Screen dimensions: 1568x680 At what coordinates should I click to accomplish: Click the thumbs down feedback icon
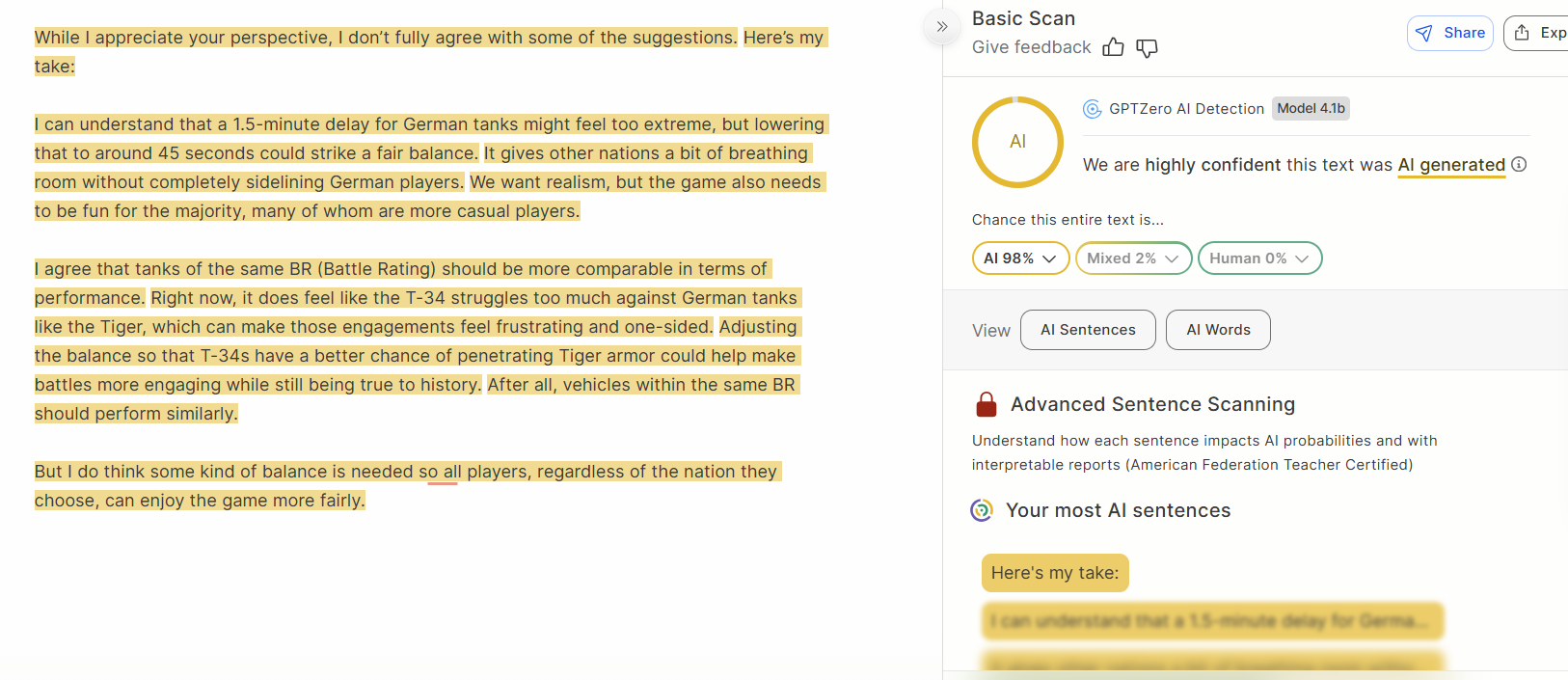pyautogui.click(x=1147, y=47)
